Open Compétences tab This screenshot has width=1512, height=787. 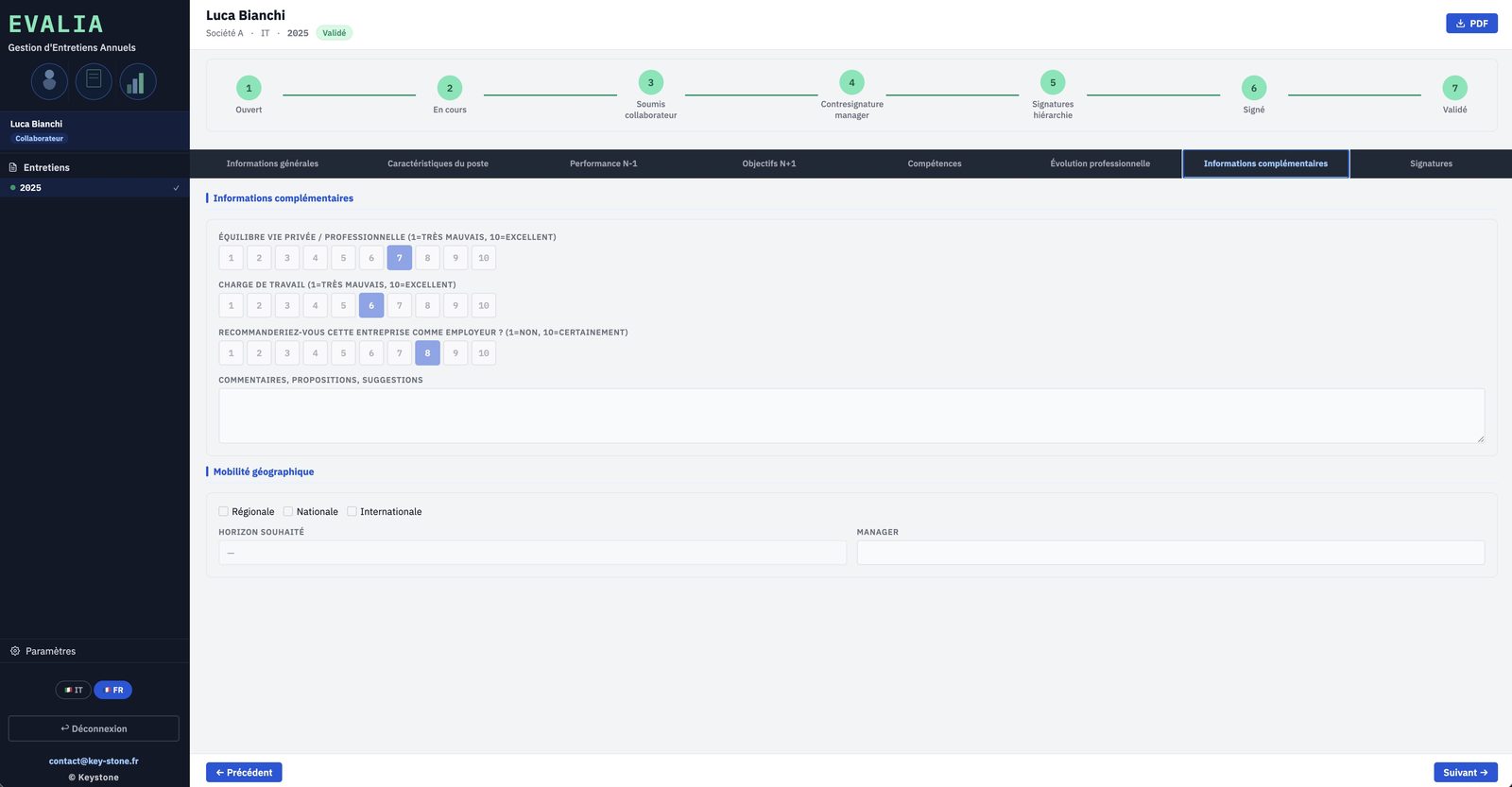click(935, 163)
